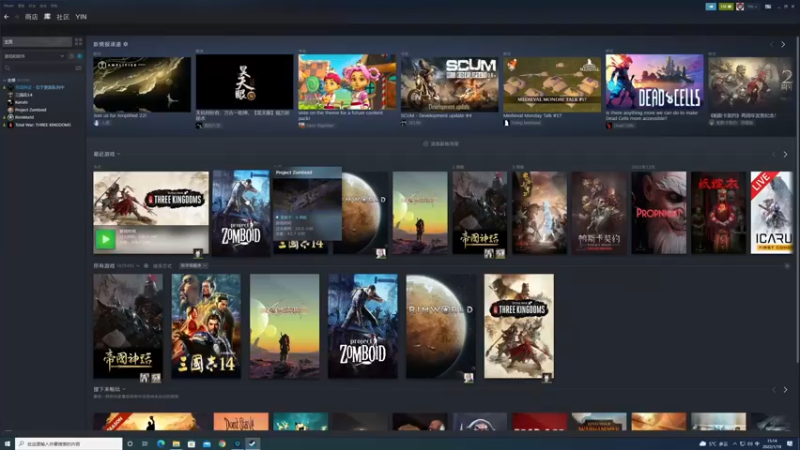Go forward with the right arrow

[16, 17]
